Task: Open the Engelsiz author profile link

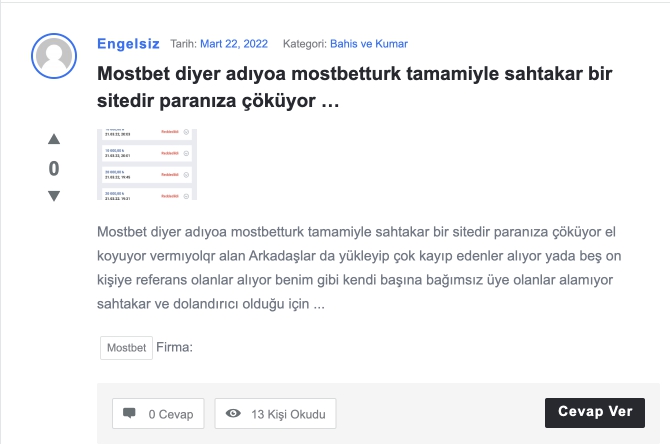Action: click(x=128, y=44)
